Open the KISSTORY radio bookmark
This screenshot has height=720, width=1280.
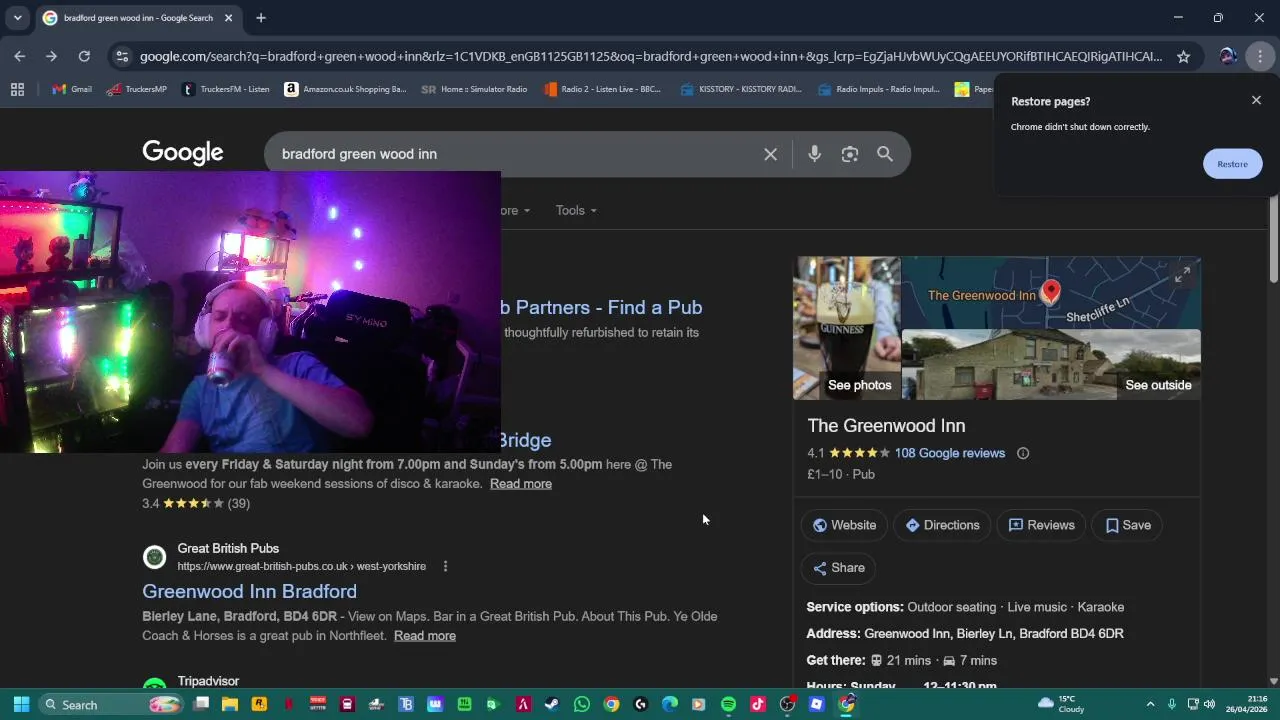740,89
